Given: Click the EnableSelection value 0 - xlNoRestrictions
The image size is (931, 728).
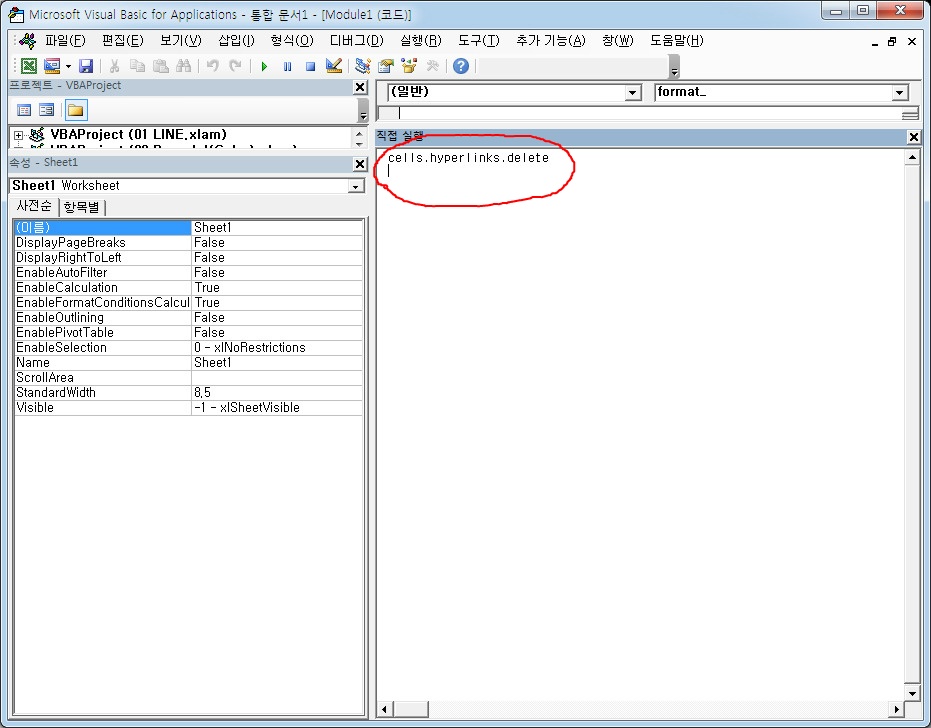Looking at the screenshot, I should [249, 347].
